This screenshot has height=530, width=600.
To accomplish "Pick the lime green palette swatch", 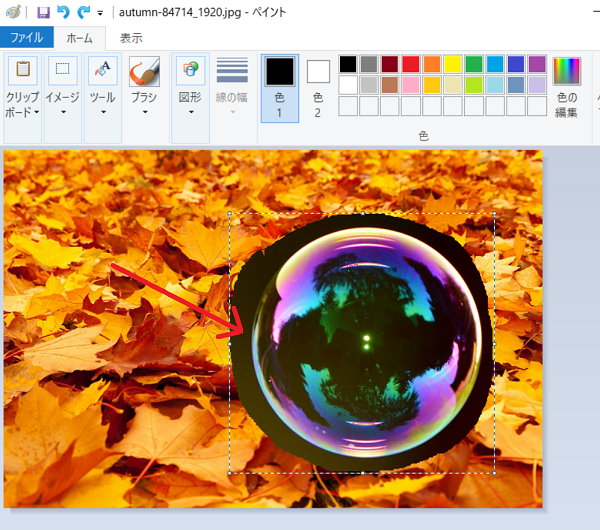I will 474,85.
